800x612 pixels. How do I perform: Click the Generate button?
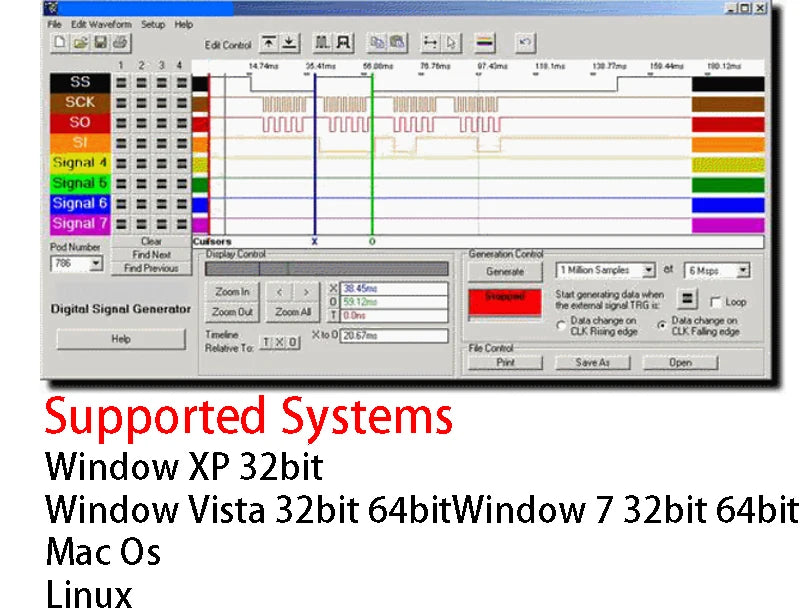[505, 271]
